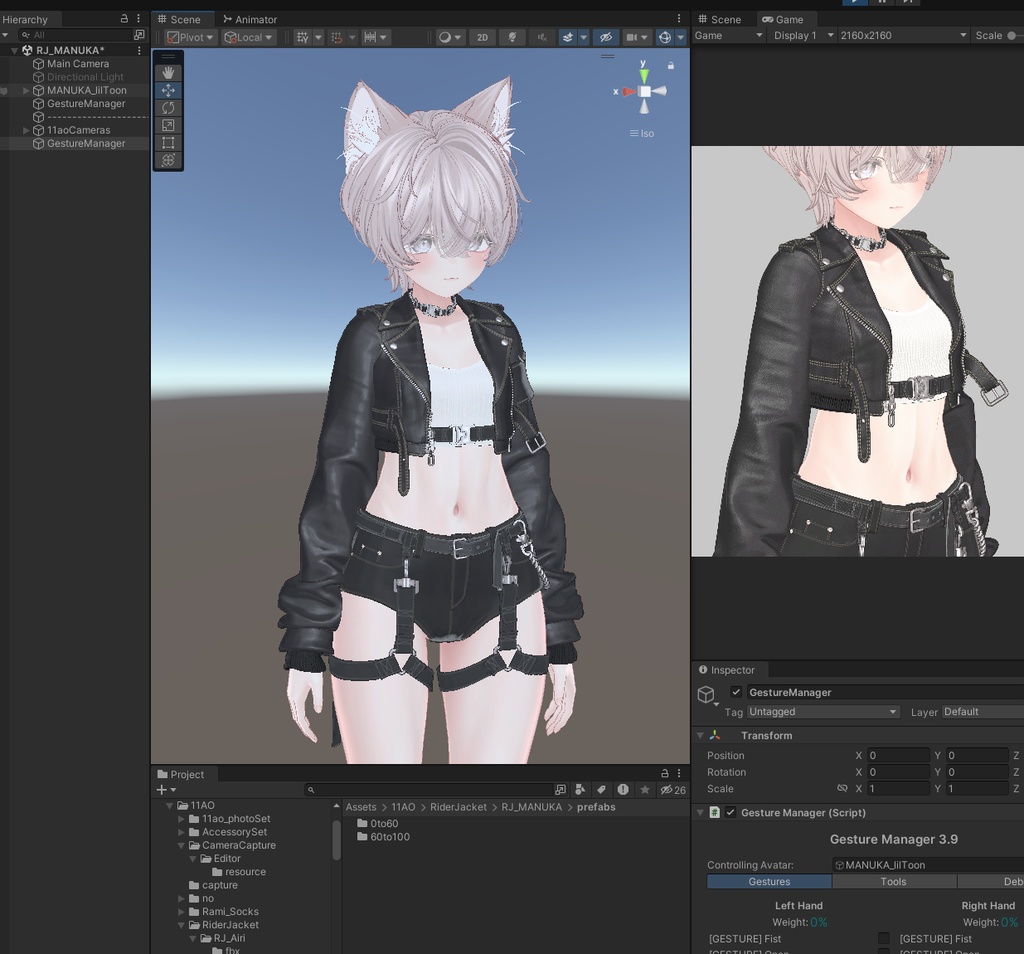Click Assets in the Project breadcrumb
The width and height of the screenshot is (1024, 954).
pos(360,807)
